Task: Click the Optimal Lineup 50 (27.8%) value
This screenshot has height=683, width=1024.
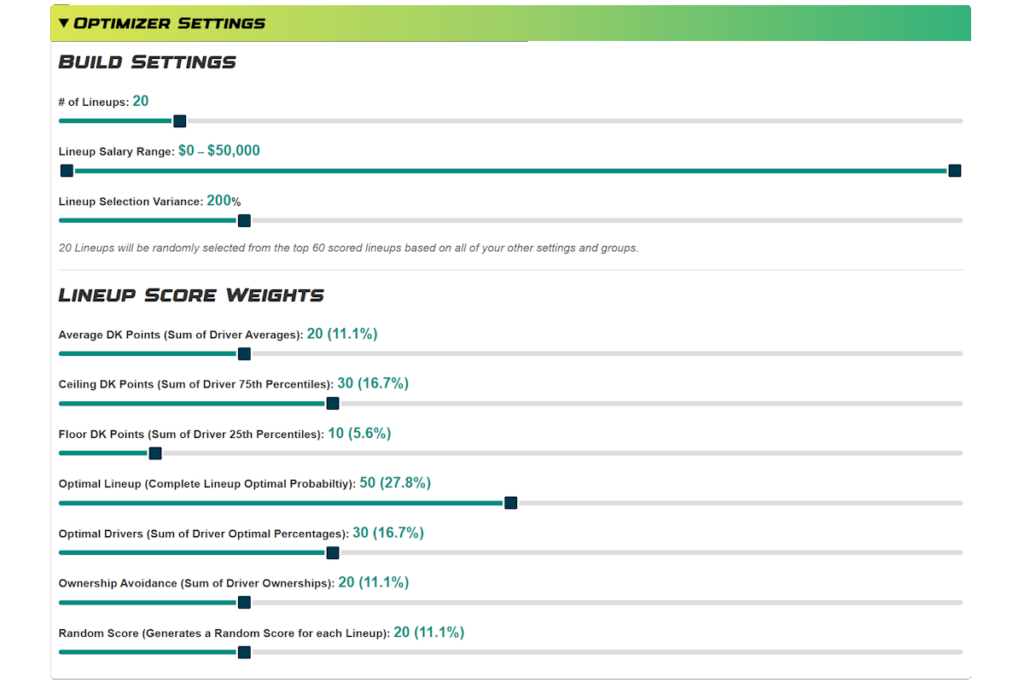Action: [x=395, y=483]
